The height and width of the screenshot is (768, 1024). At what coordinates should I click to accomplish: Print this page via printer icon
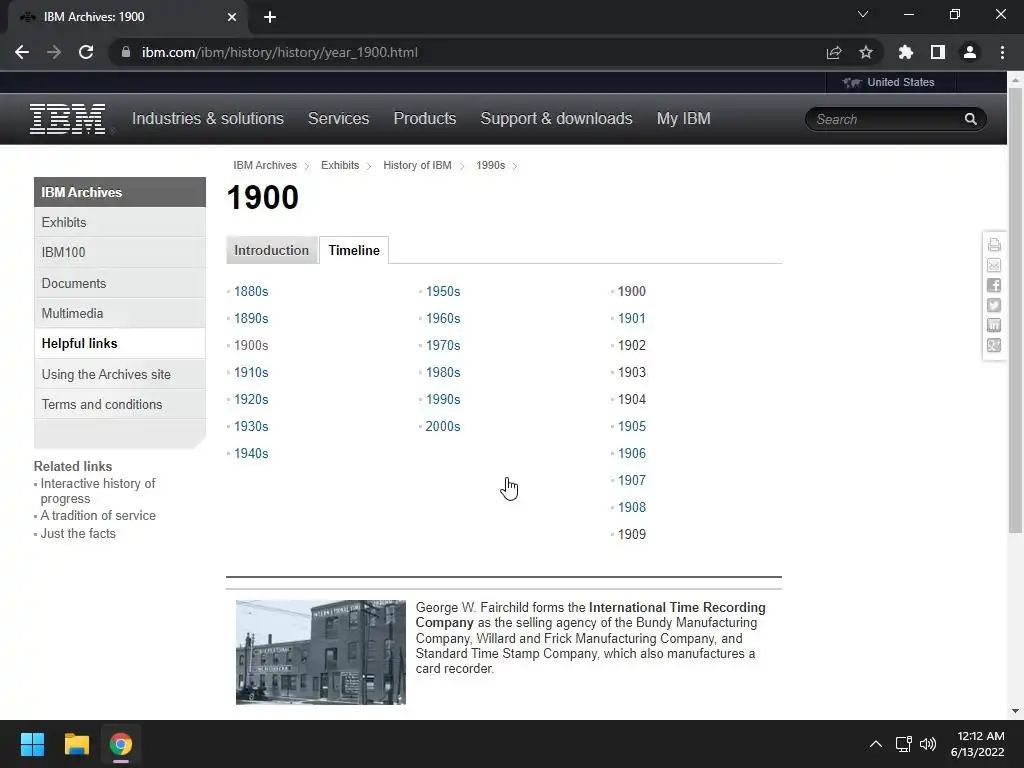pos(994,245)
